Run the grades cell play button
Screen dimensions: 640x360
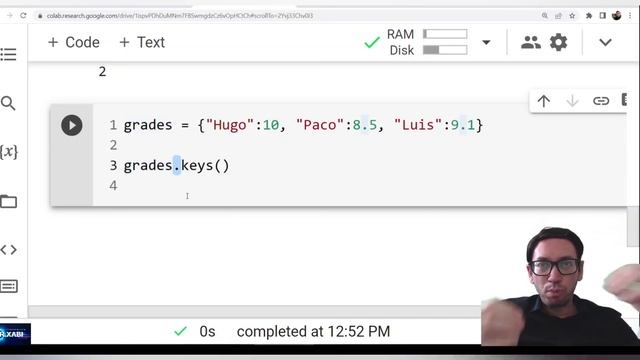click(71, 125)
